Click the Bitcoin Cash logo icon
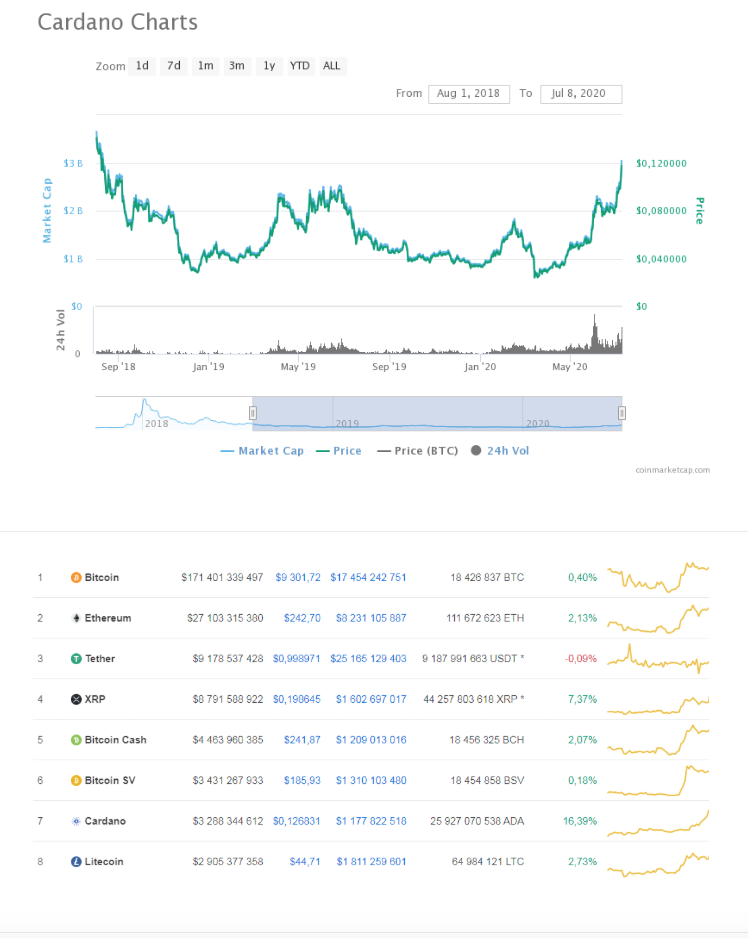This screenshot has height=938, width=748. (76, 740)
